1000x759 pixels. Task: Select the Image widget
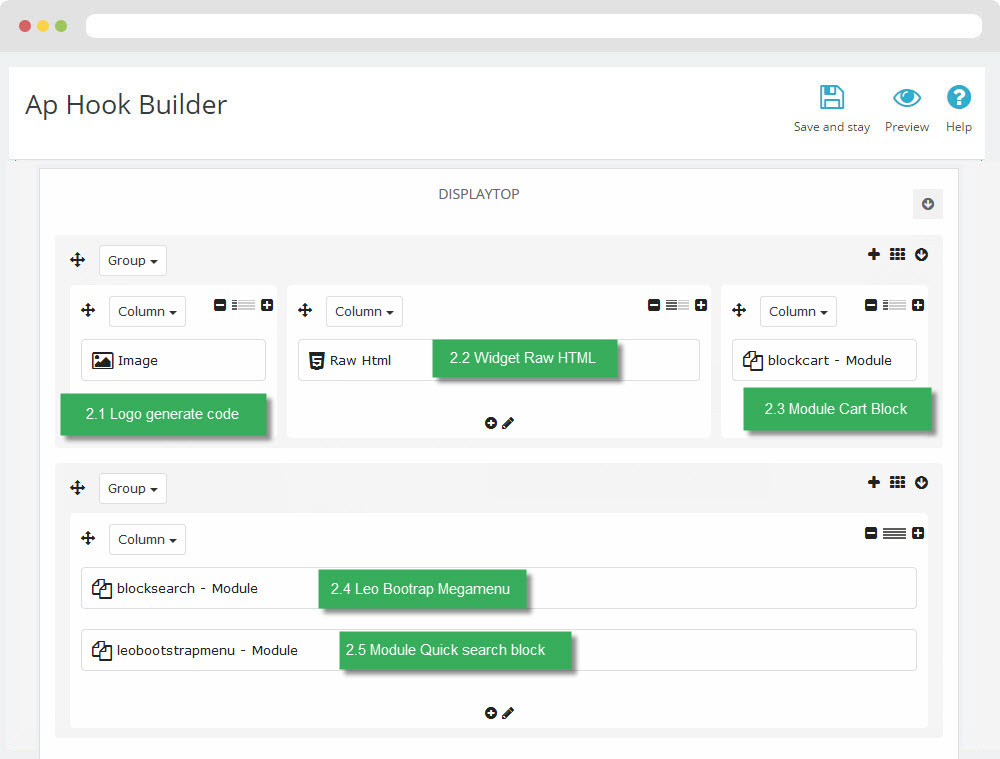[x=173, y=360]
